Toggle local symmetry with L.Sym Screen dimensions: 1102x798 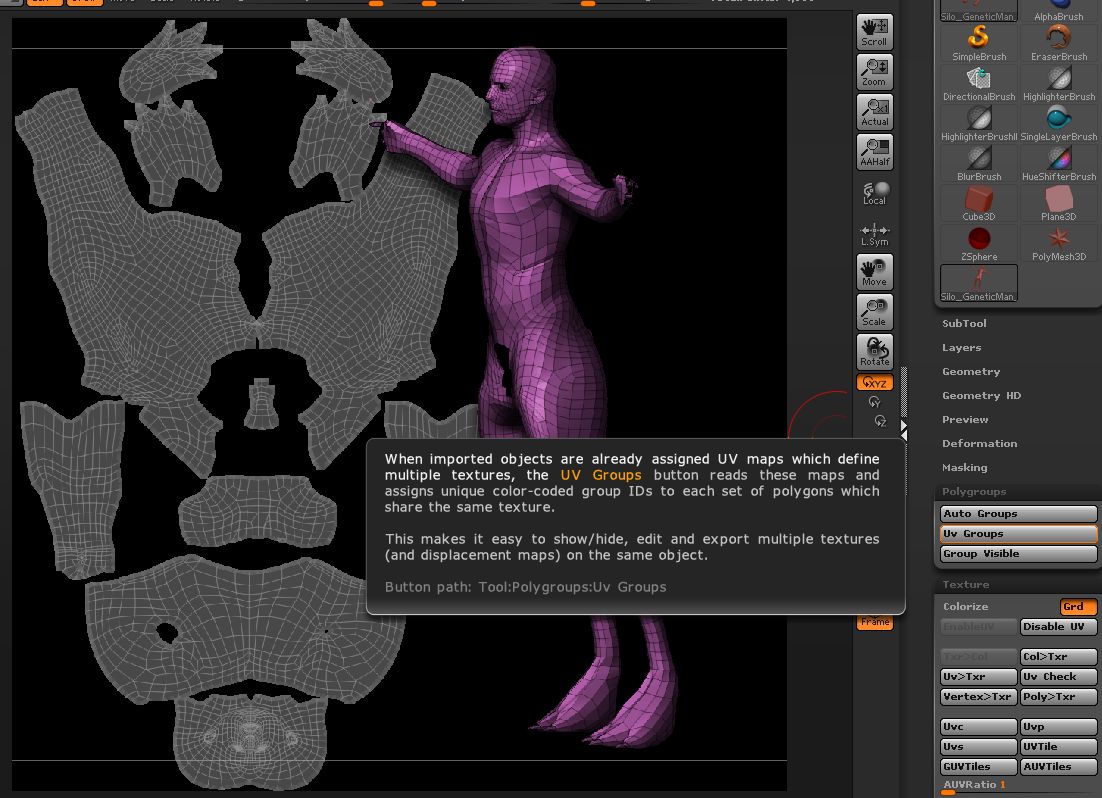pos(873,232)
